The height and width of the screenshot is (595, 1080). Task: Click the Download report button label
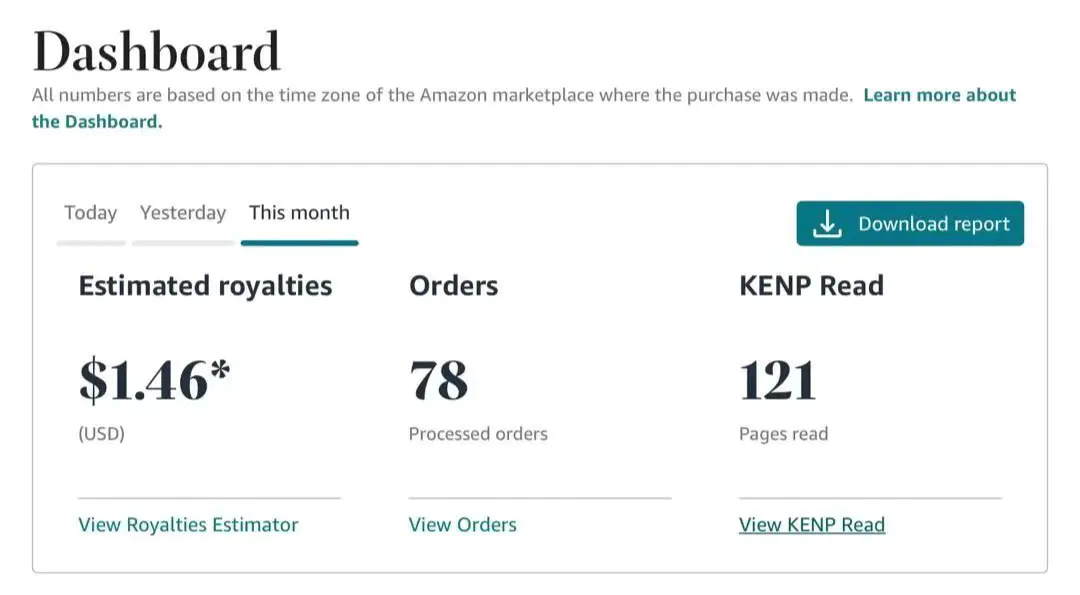[933, 224]
